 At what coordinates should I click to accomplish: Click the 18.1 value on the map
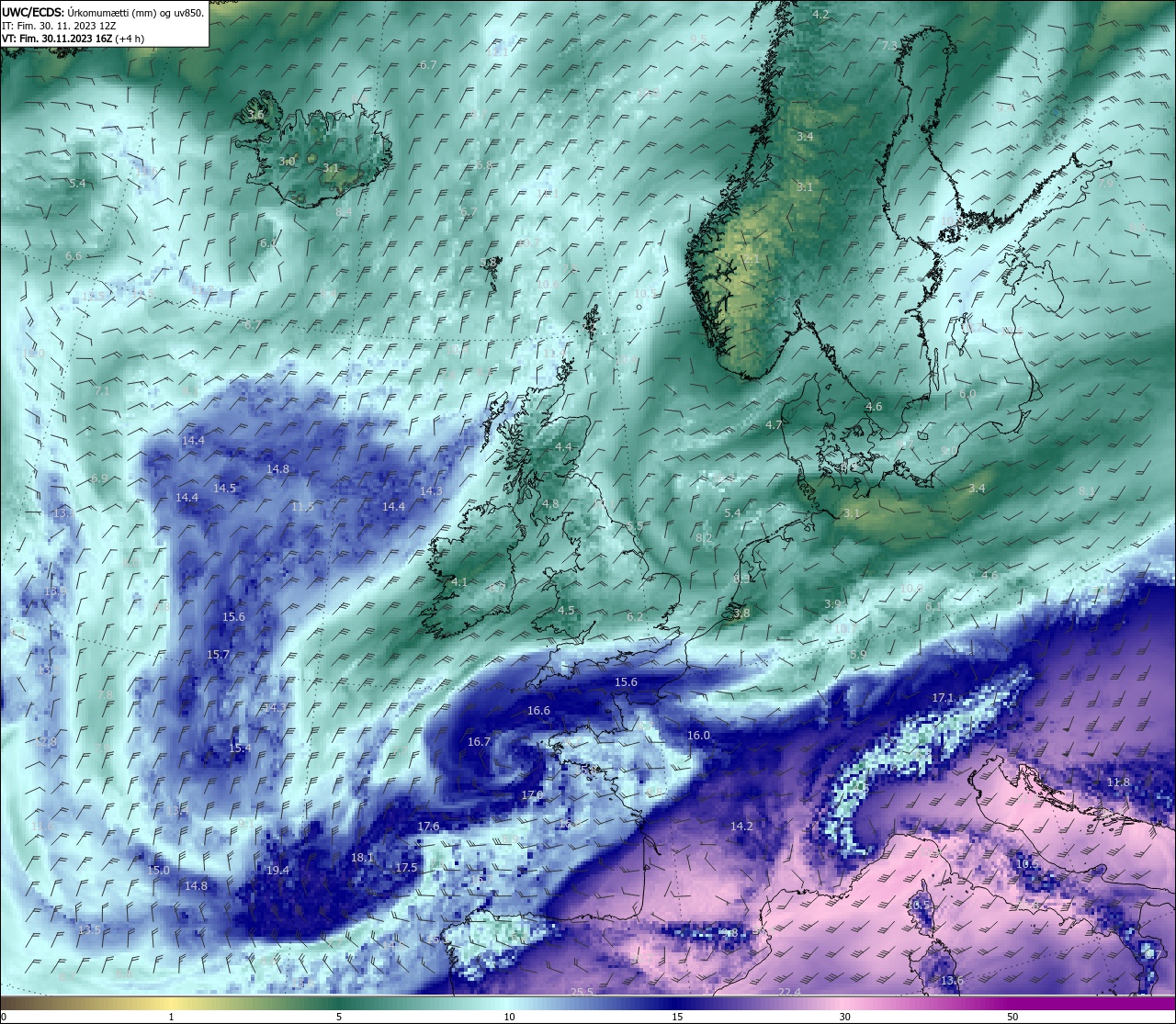(x=363, y=857)
